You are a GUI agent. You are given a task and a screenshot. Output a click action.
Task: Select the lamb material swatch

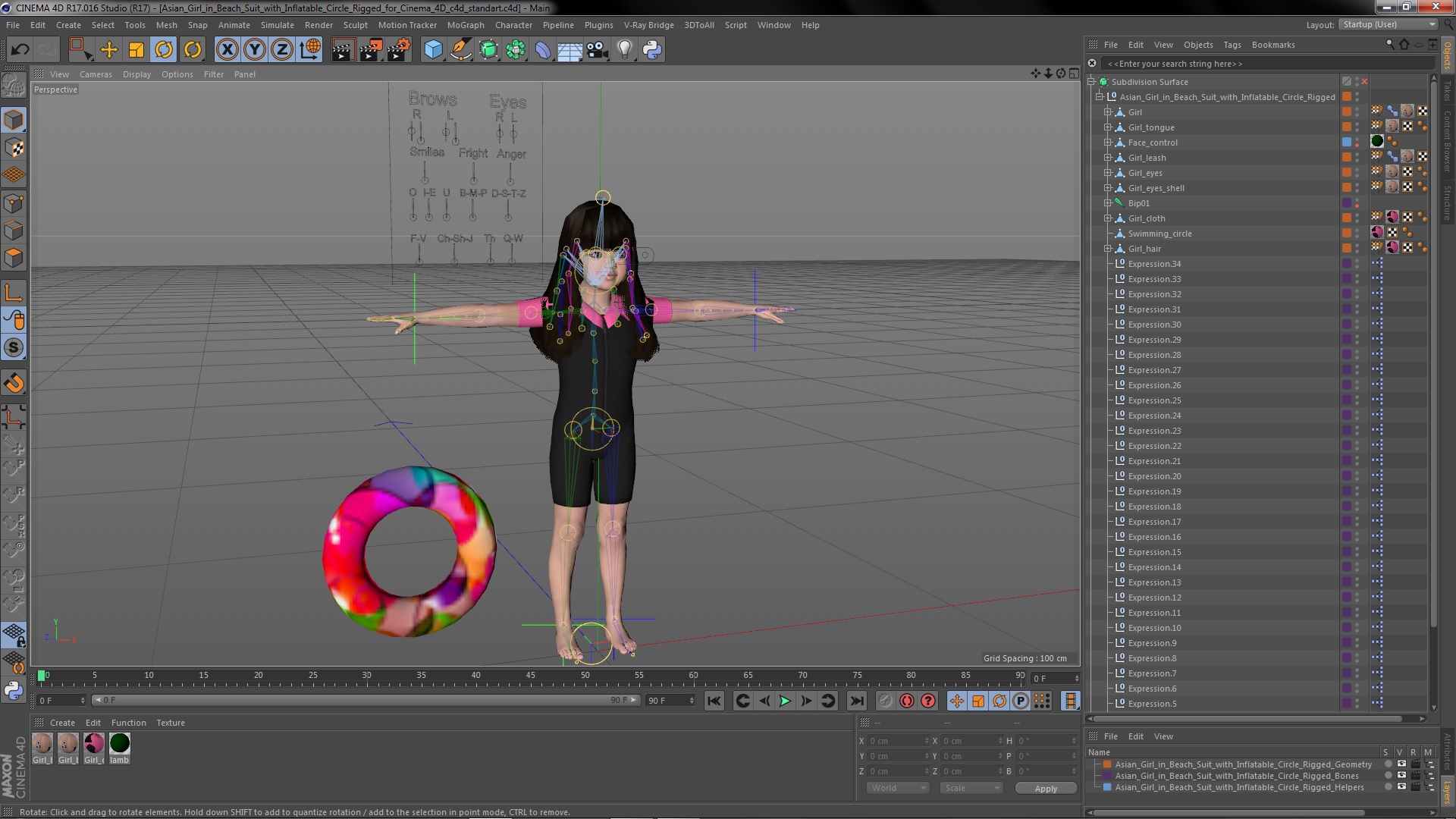(120, 743)
